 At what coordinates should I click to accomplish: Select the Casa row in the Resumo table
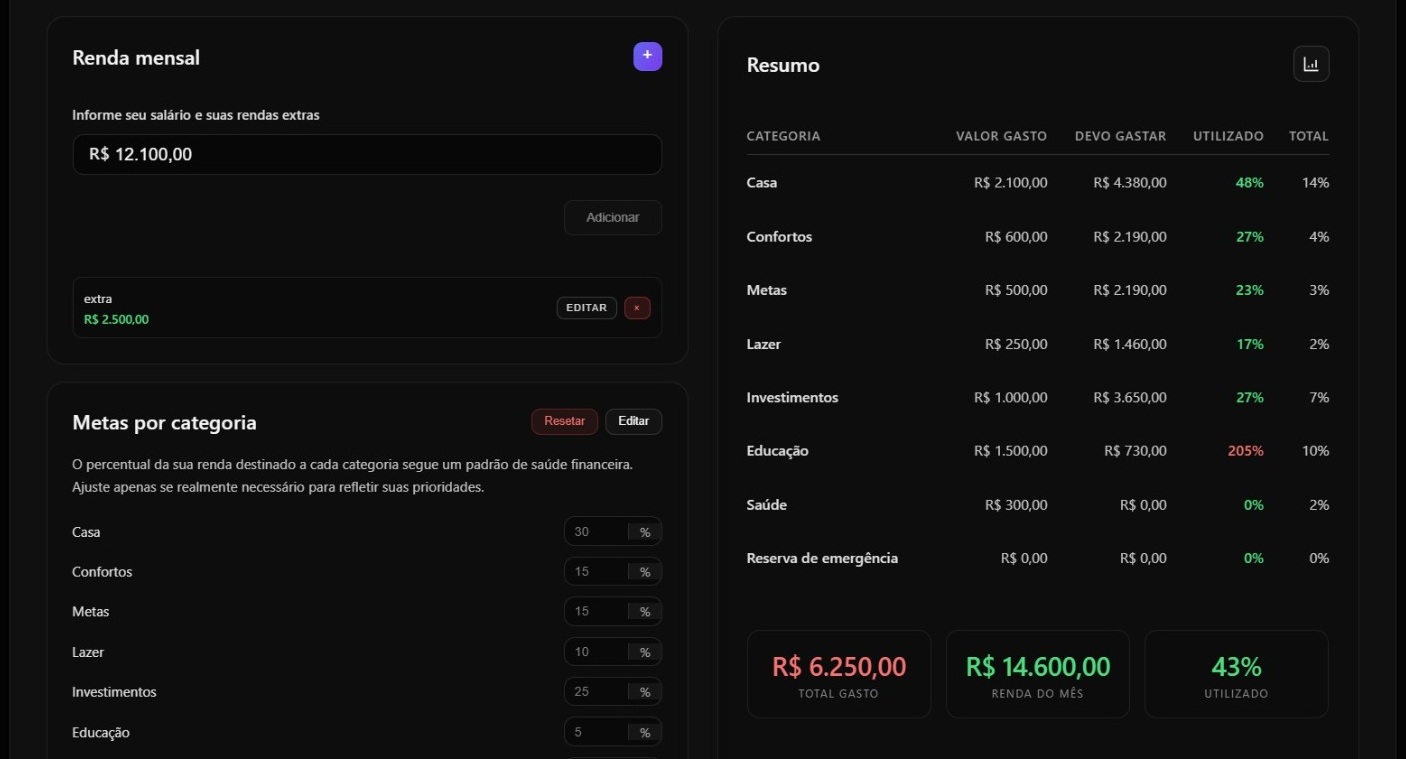(x=1035, y=182)
